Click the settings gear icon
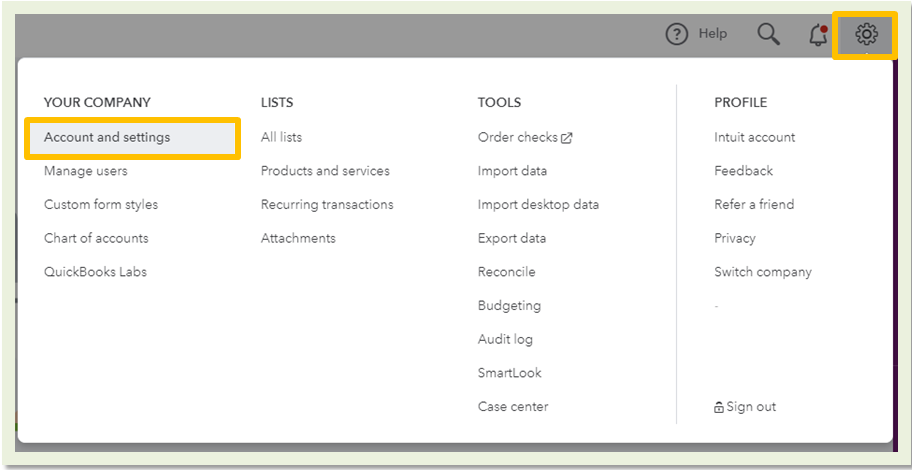Image resolution: width=912 pixels, height=470 pixels. 866,34
